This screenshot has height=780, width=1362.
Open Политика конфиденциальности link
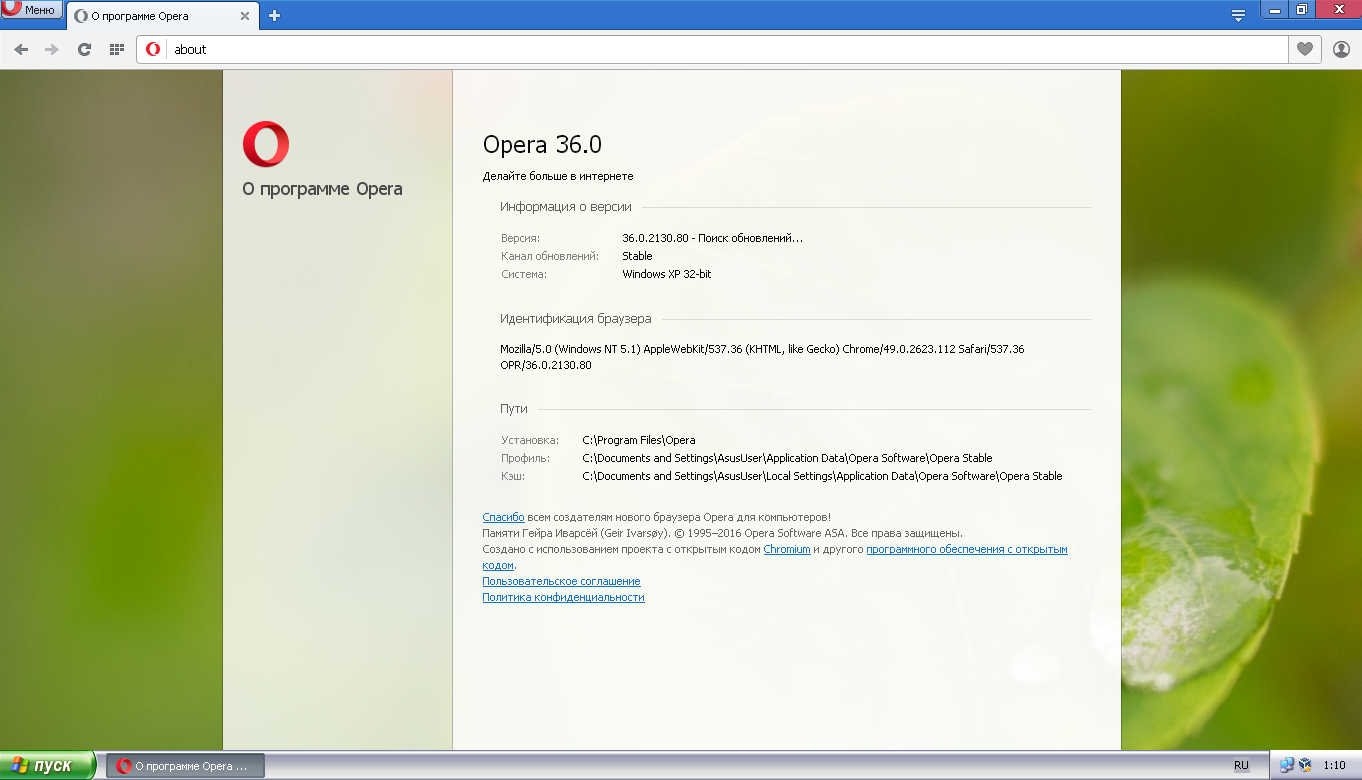[x=563, y=597]
